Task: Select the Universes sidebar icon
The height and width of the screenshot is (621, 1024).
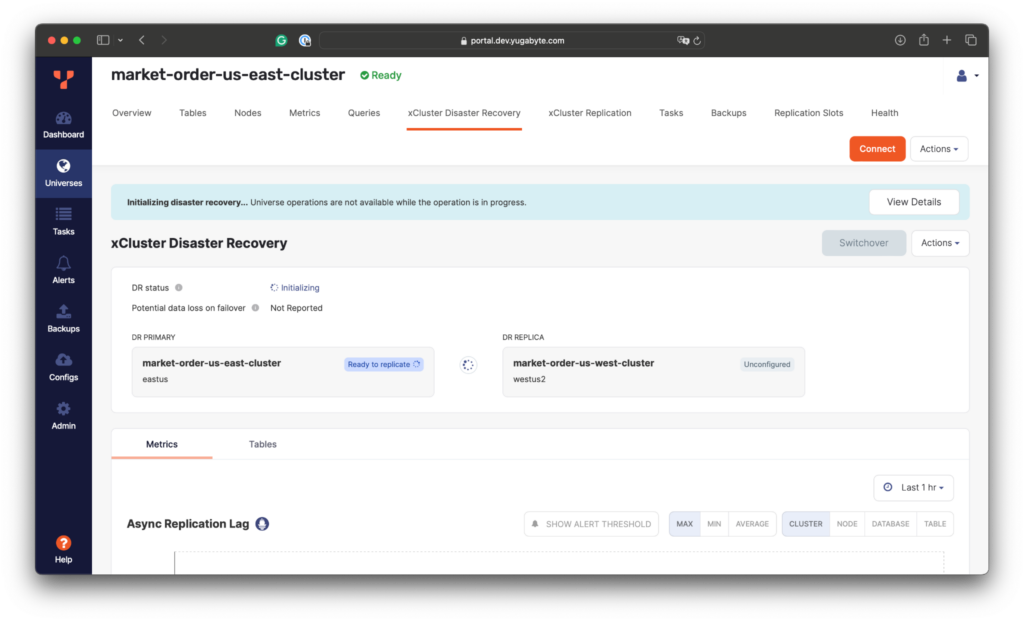Action: 63,171
